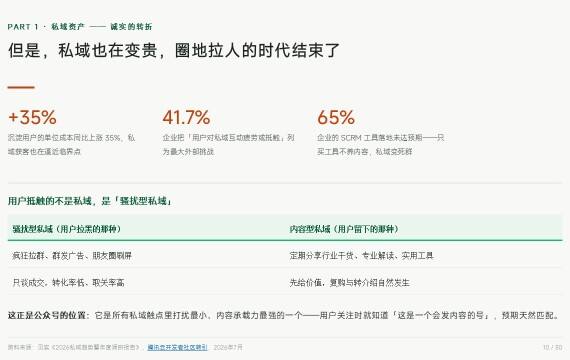Select the 41.7% statistic figure
The image size is (570, 360).
click(x=186, y=117)
